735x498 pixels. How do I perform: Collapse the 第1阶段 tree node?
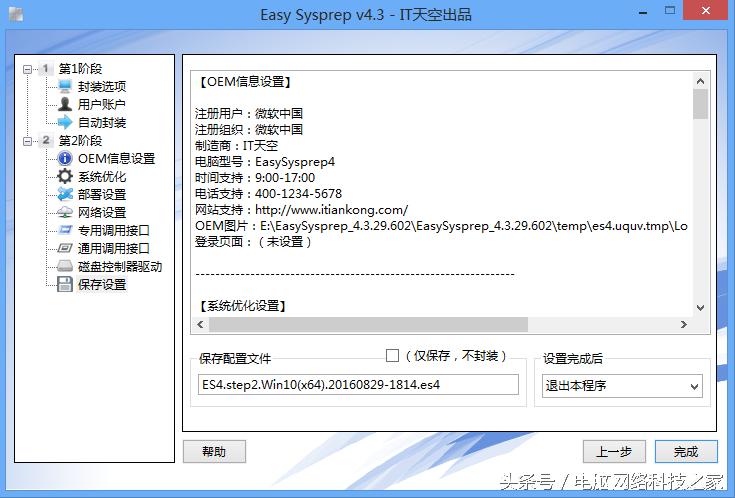(28, 69)
